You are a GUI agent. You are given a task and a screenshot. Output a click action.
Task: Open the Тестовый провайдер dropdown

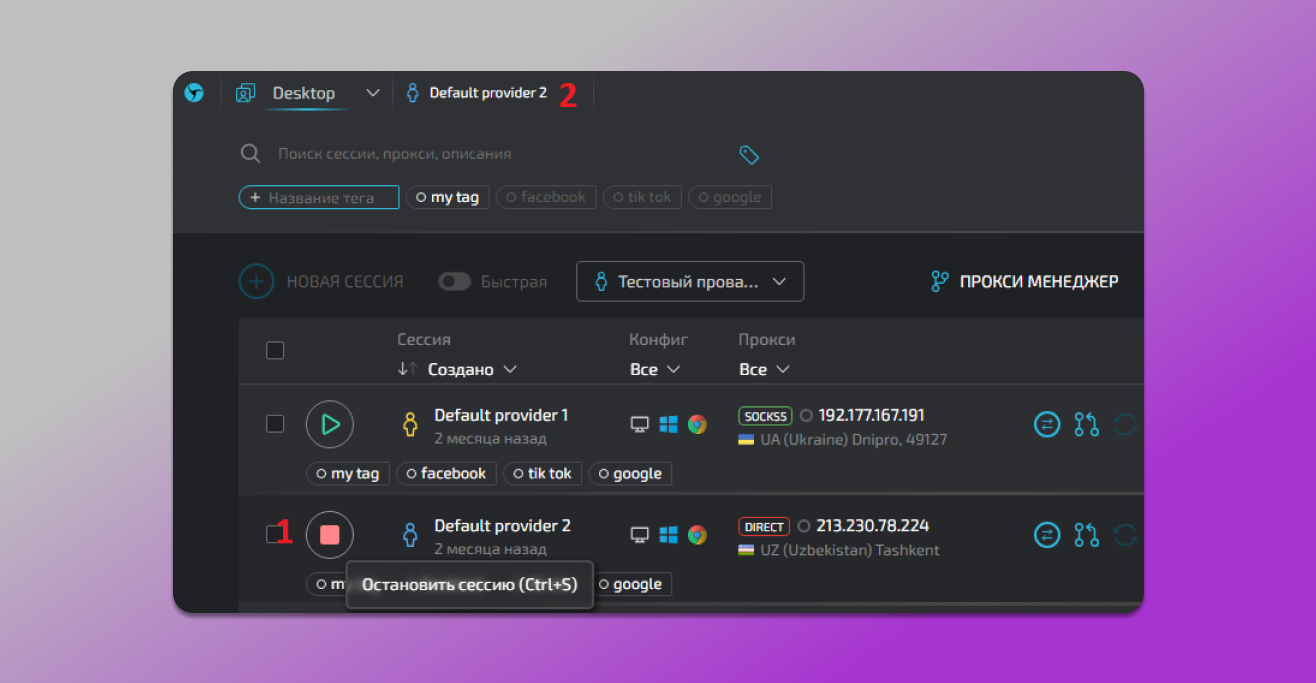(x=690, y=282)
